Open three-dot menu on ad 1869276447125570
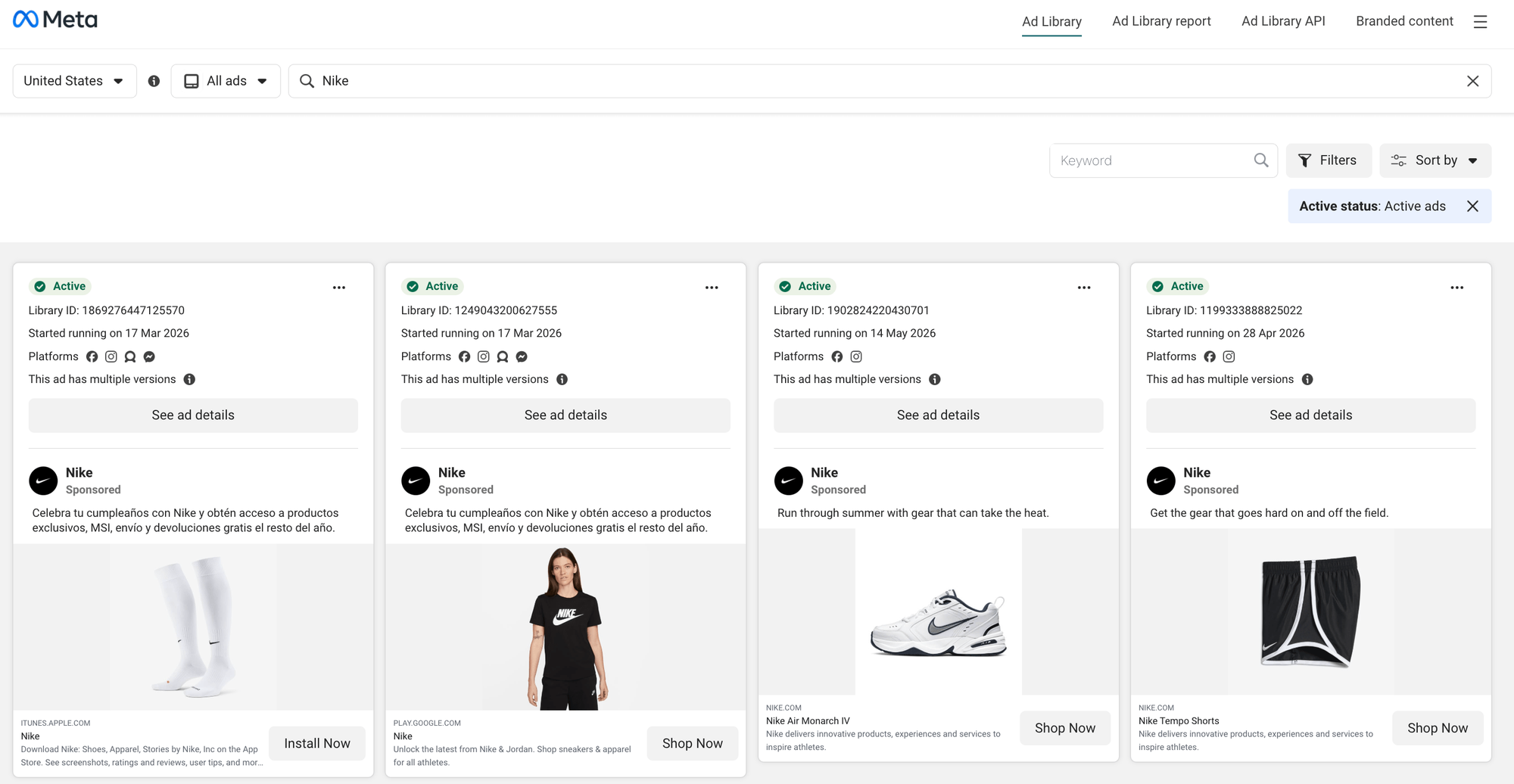This screenshot has height=784, width=1514. pos(339,288)
